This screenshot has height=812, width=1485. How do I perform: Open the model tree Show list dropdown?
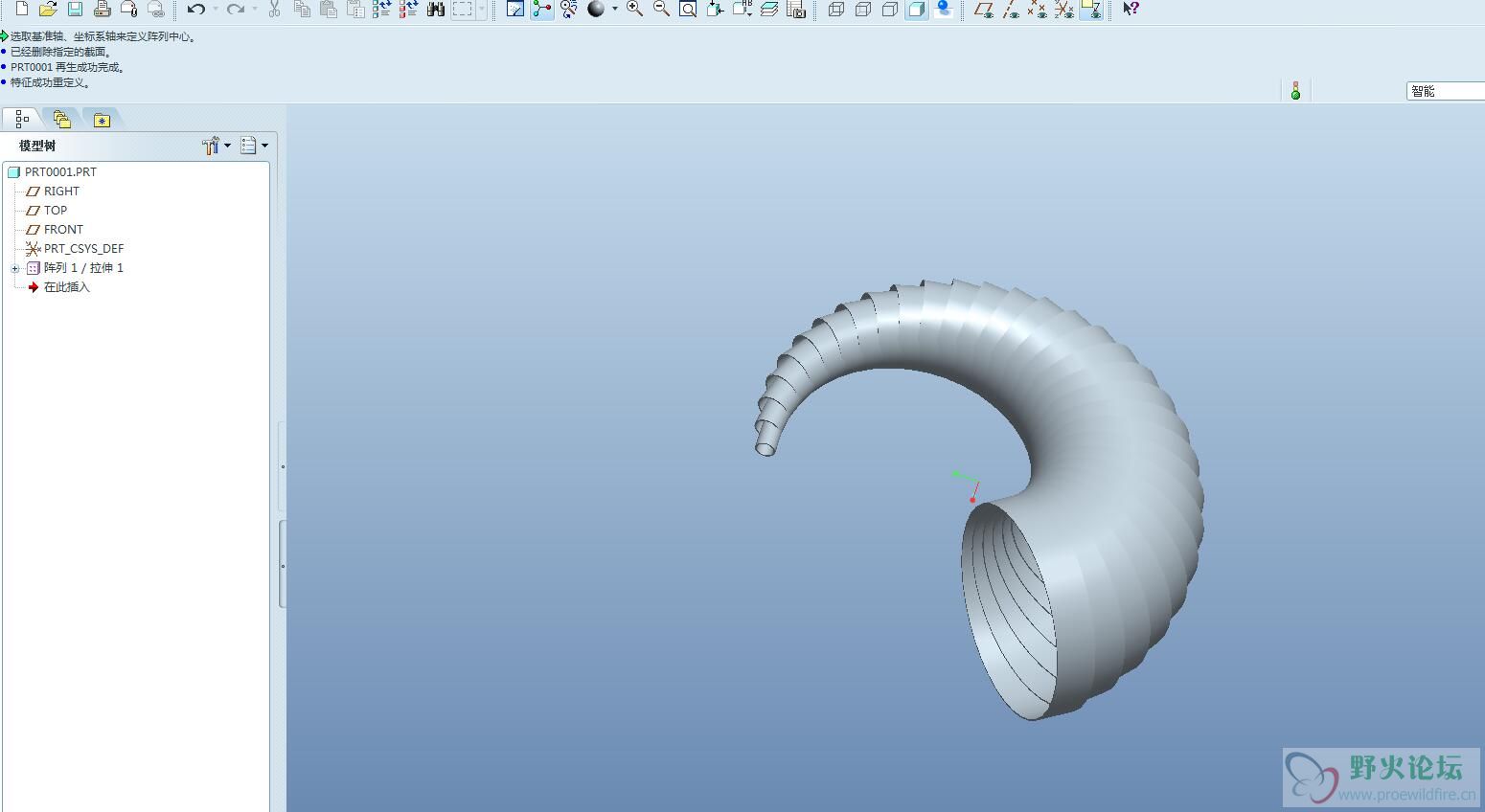(x=254, y=146)
